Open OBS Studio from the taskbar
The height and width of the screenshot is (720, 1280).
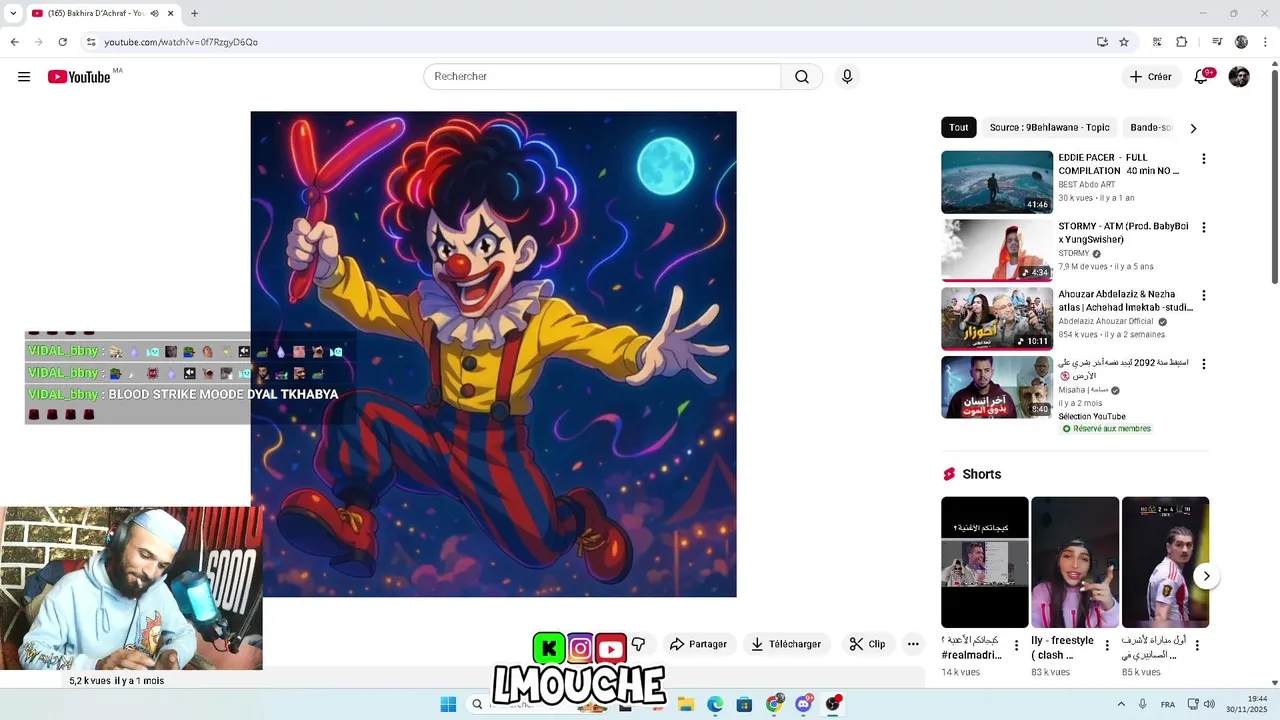click(832, 704)
